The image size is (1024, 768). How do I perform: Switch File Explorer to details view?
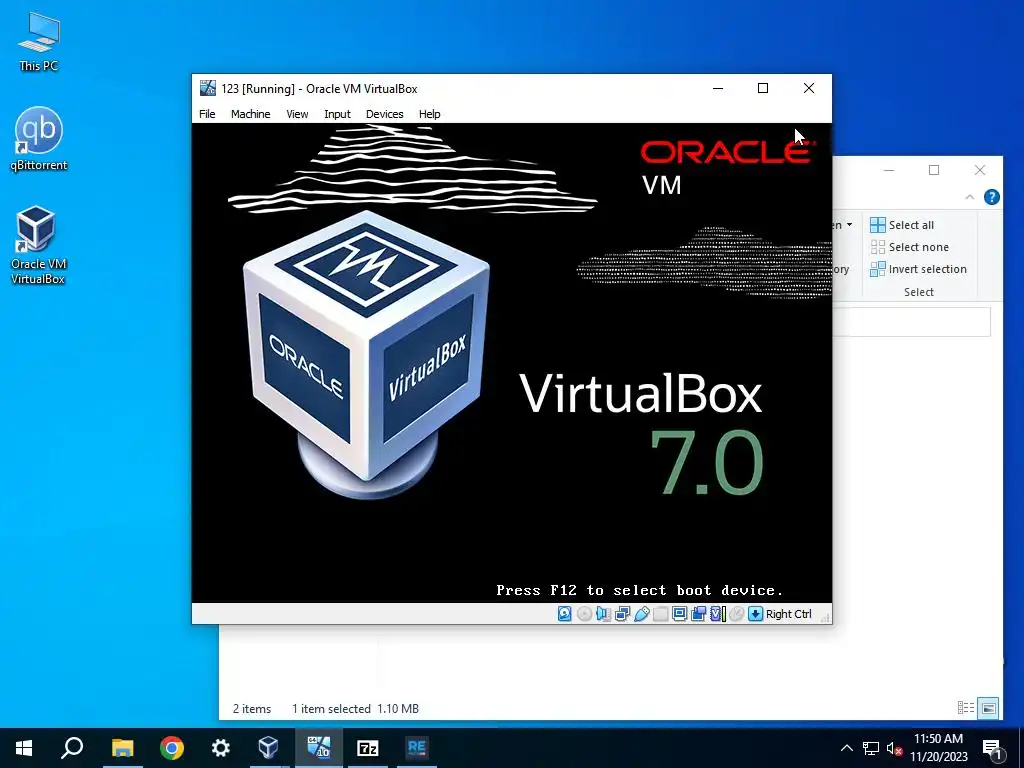pos(966,708)
